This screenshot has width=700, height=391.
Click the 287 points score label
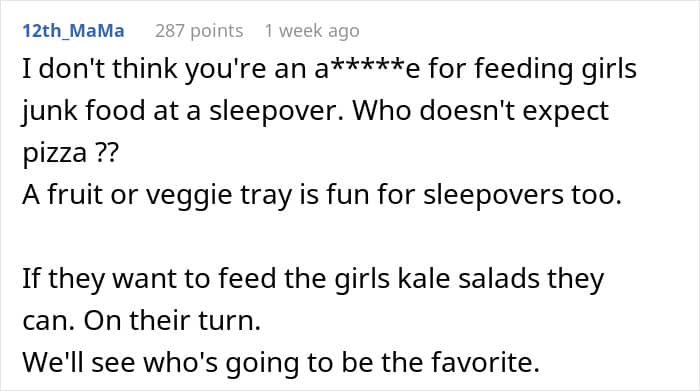199,31
